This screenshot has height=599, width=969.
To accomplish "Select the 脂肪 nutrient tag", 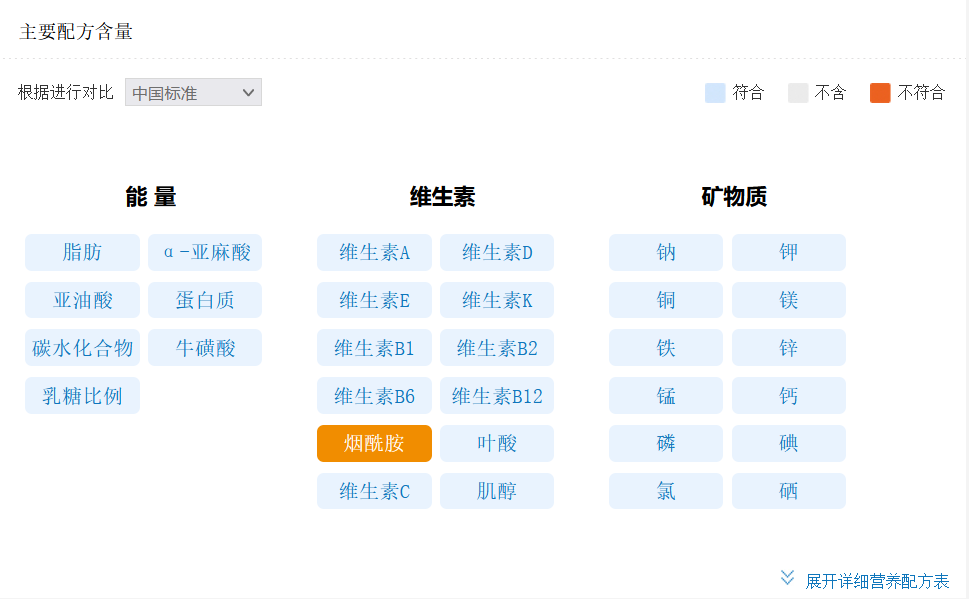I will (82, 252).
